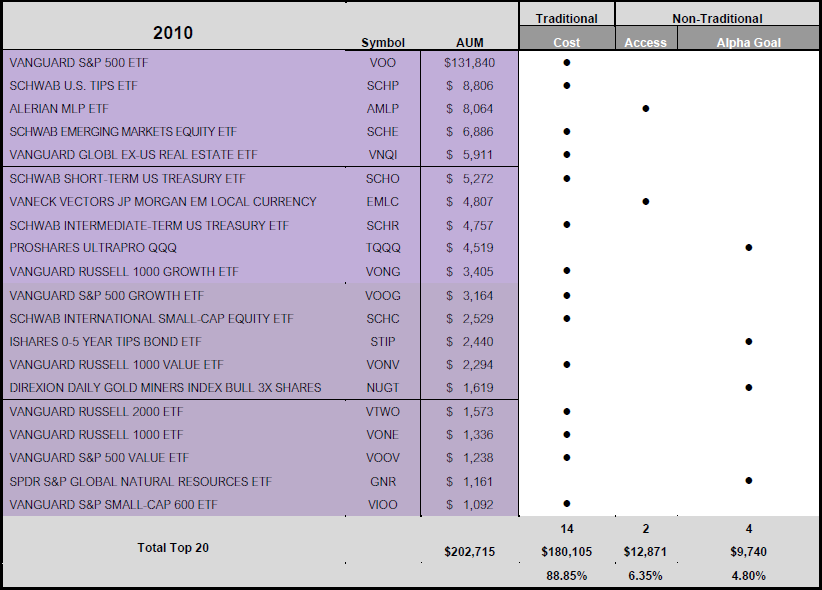Select the "TQQQ" ticker symbol
822x590 pixels.
point(383,248)
